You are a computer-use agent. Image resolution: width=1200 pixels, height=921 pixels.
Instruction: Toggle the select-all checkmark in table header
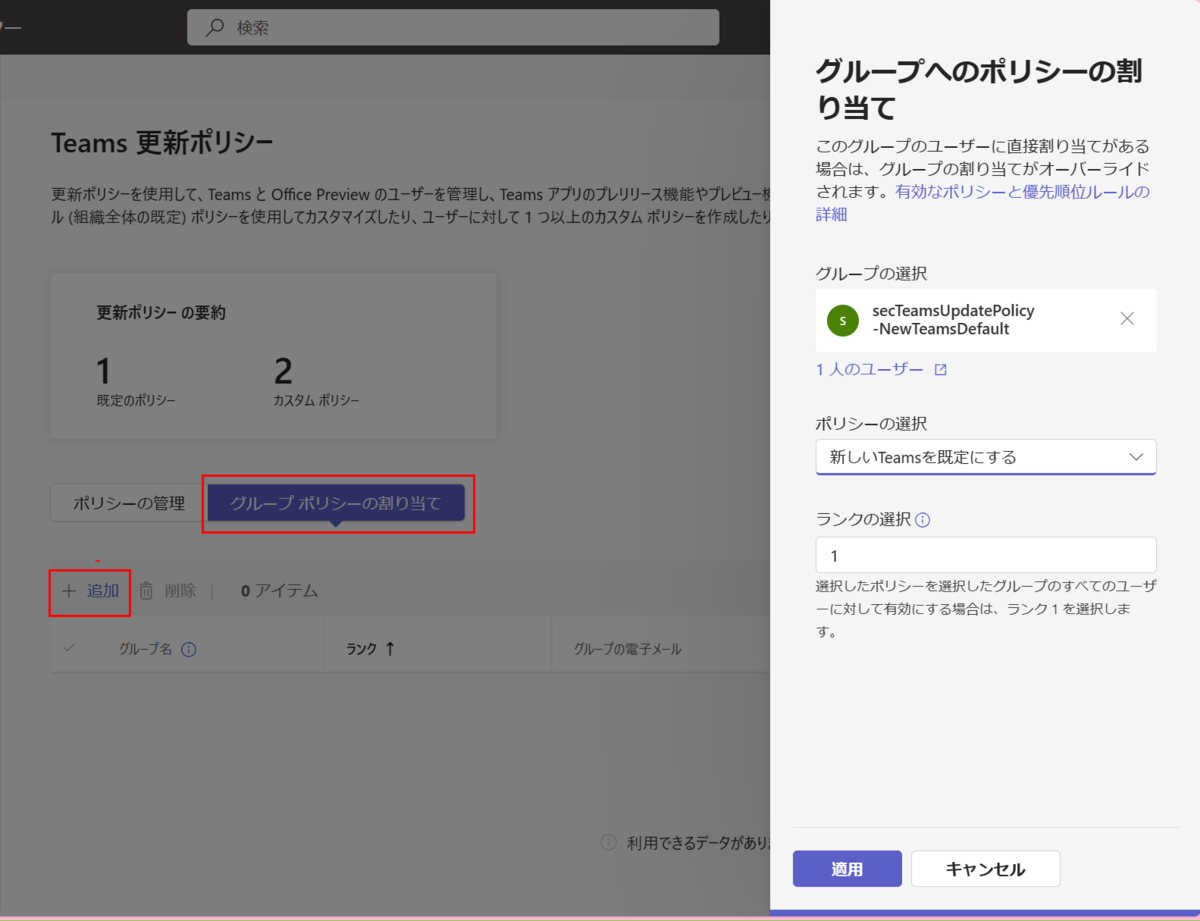click(x=69, y=648)
